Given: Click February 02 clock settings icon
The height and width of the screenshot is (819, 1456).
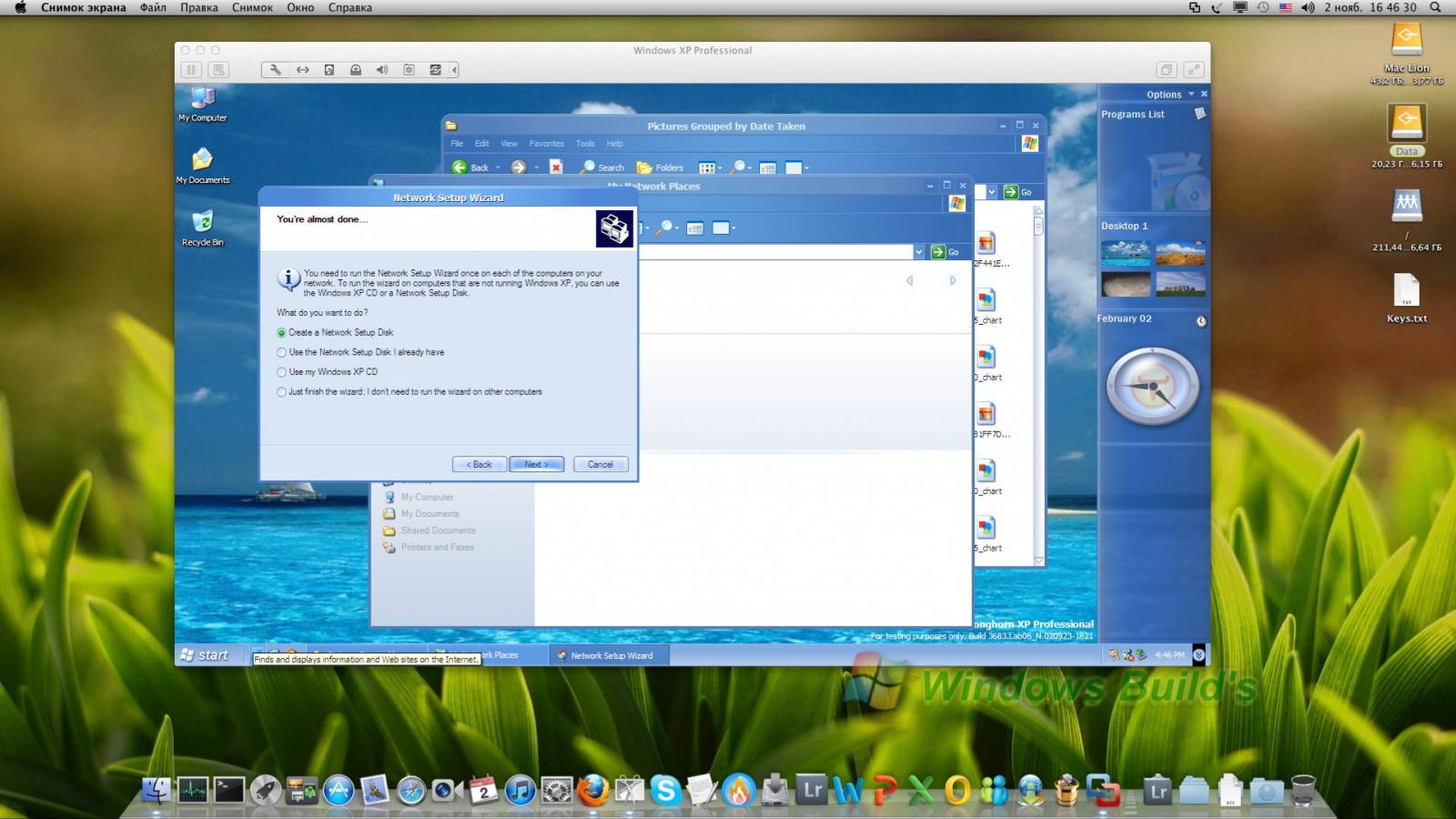Looking at the screenshot, I should point(1201,321).
